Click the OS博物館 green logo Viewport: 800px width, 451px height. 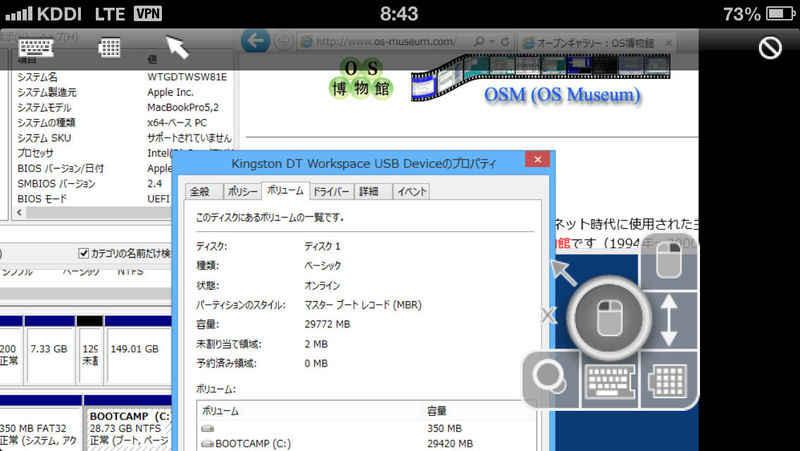[361, 78]
